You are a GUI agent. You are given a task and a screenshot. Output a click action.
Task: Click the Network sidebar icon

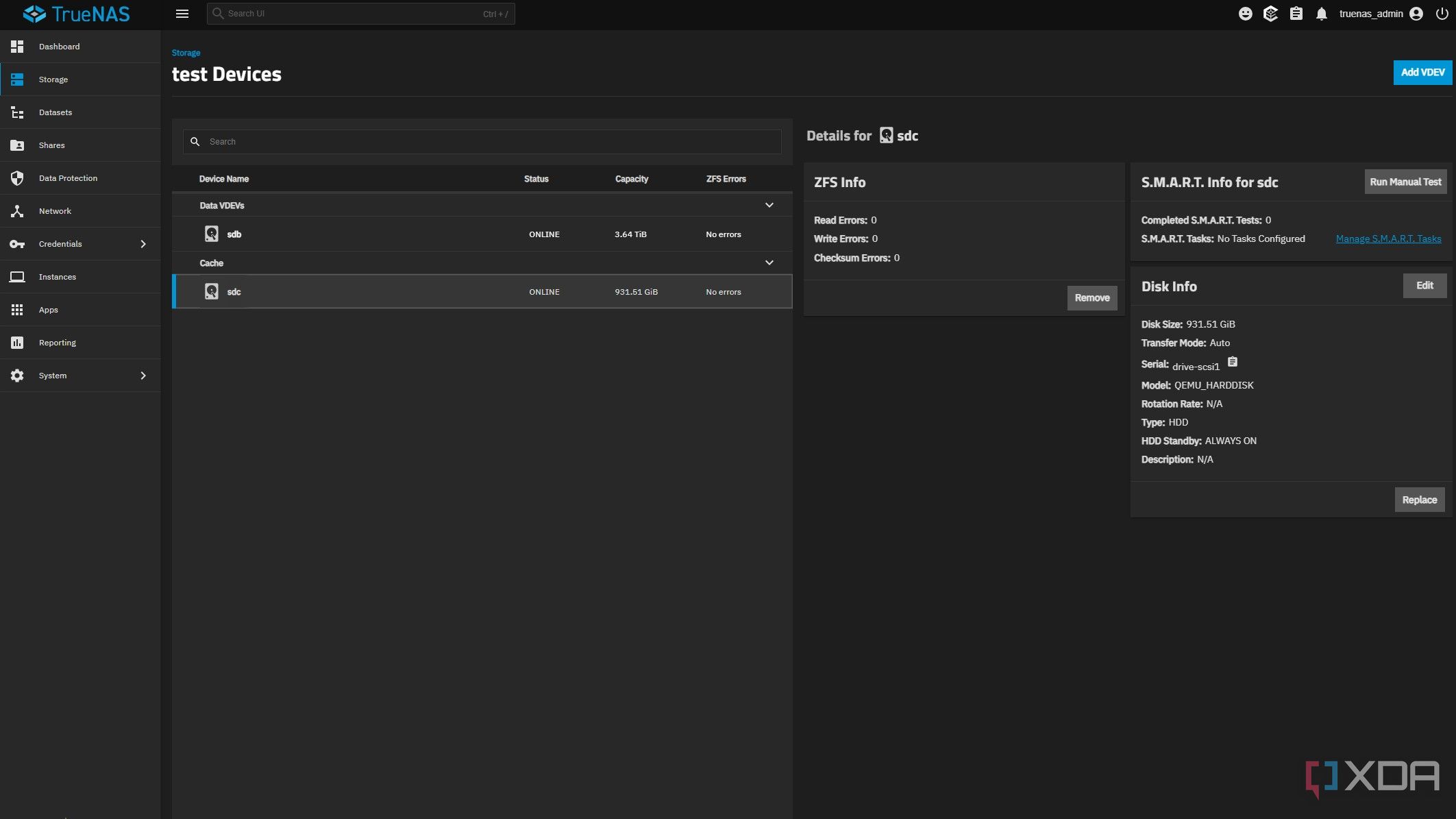coord(17,211)
